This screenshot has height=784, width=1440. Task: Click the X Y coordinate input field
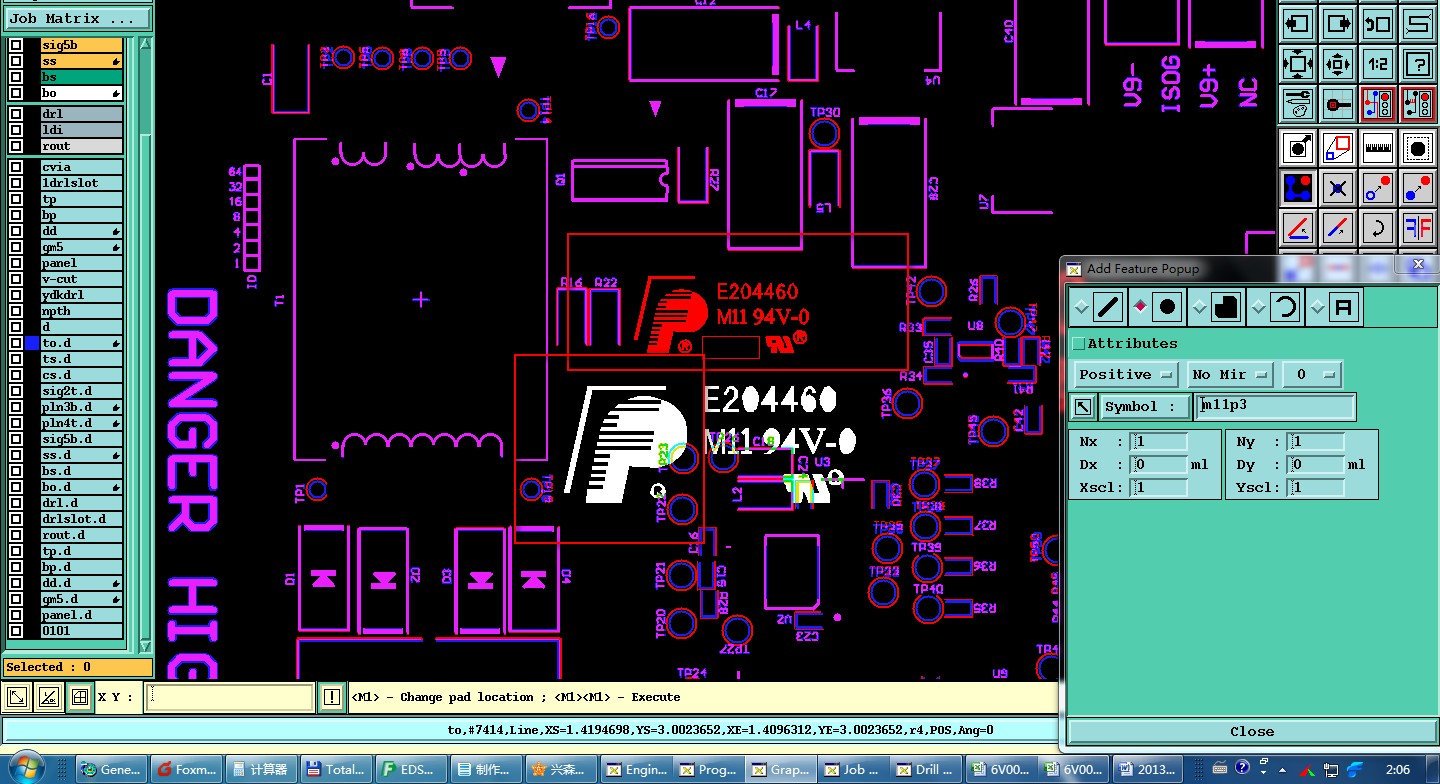coord(230,697)
